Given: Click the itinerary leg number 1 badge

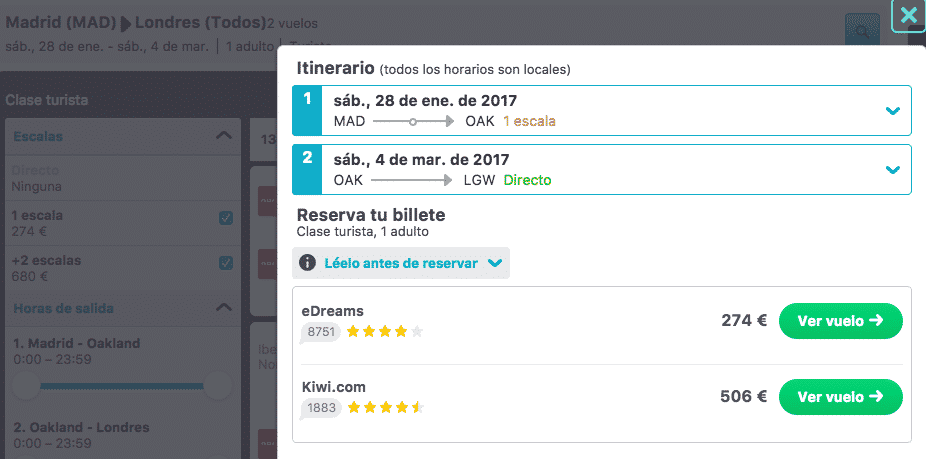Looking at the screenshot, I should tap(307, 110).
